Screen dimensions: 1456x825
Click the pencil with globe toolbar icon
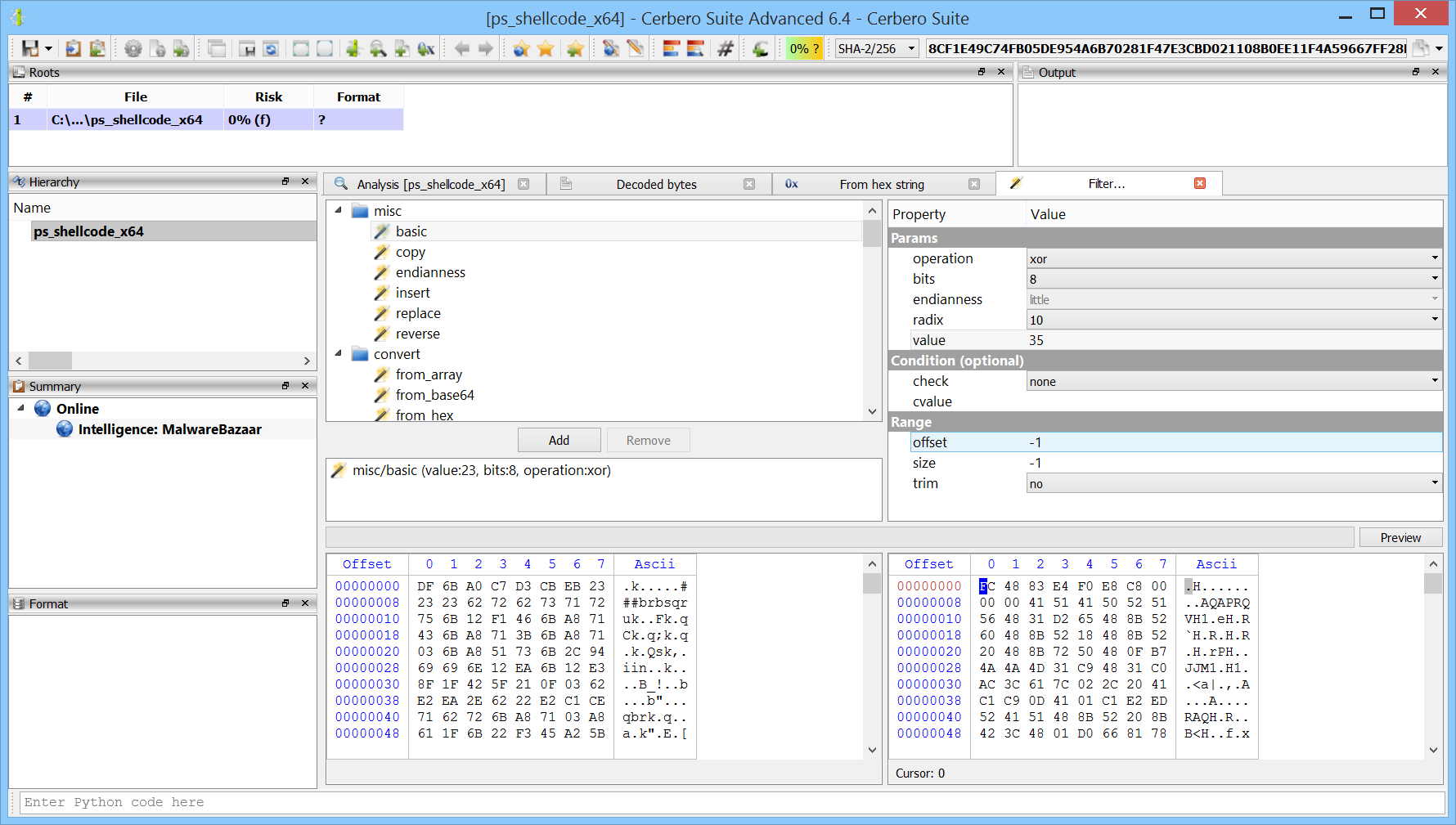point(611,48)
